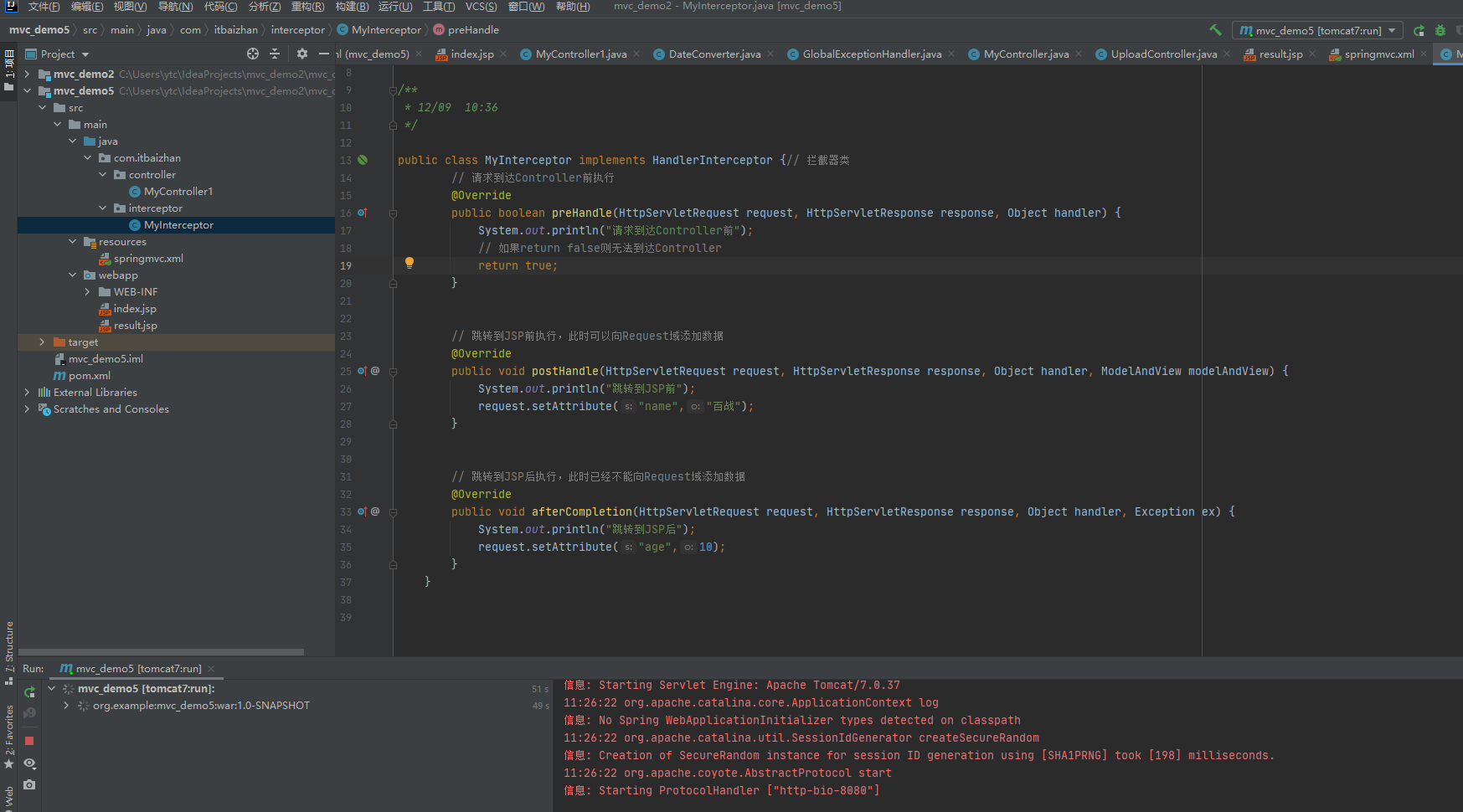
Task: Click the Debug bug icon in the top toolbar
Action: [1440, 30]
